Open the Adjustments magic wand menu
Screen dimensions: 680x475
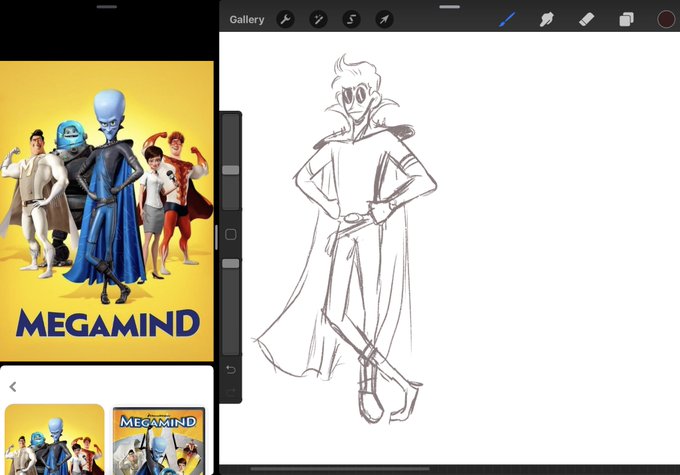coord(318,20)
